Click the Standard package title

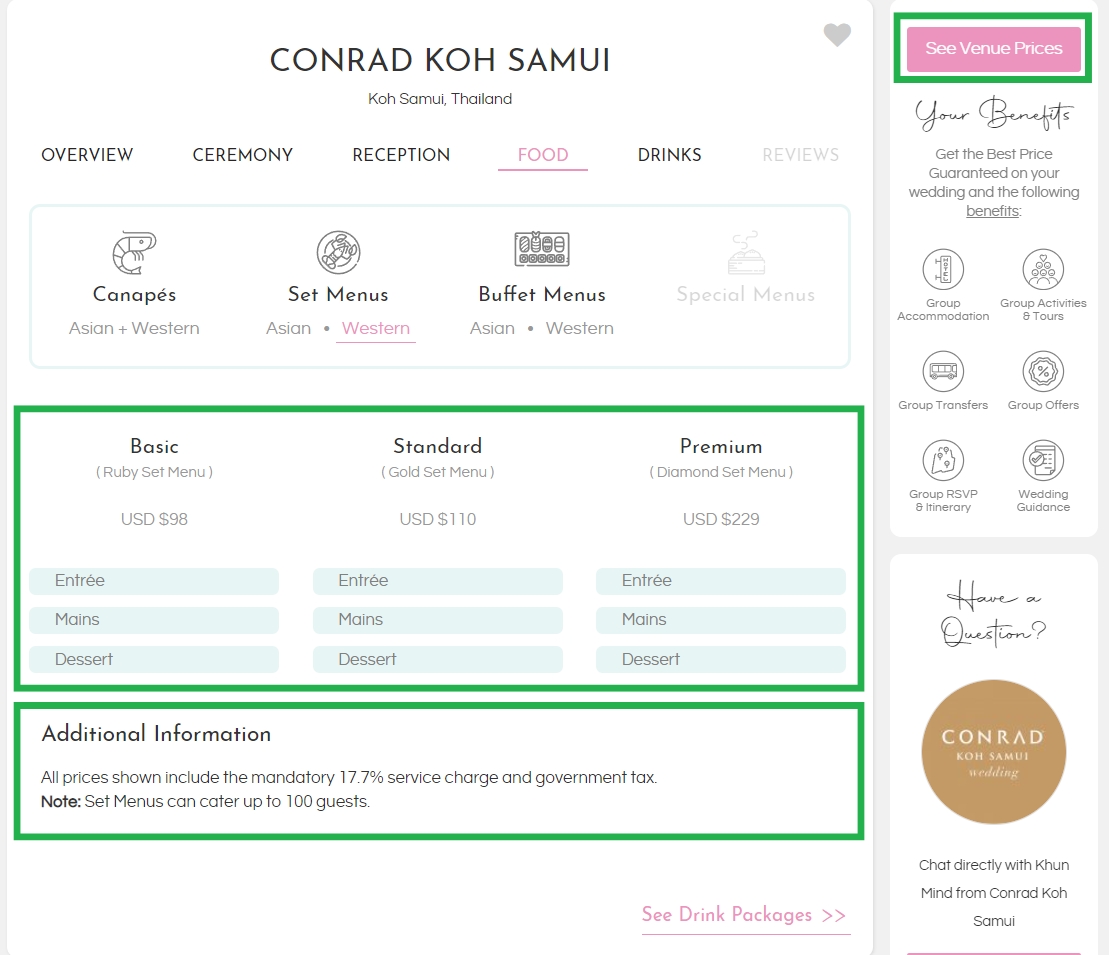(x=438, y=446)
